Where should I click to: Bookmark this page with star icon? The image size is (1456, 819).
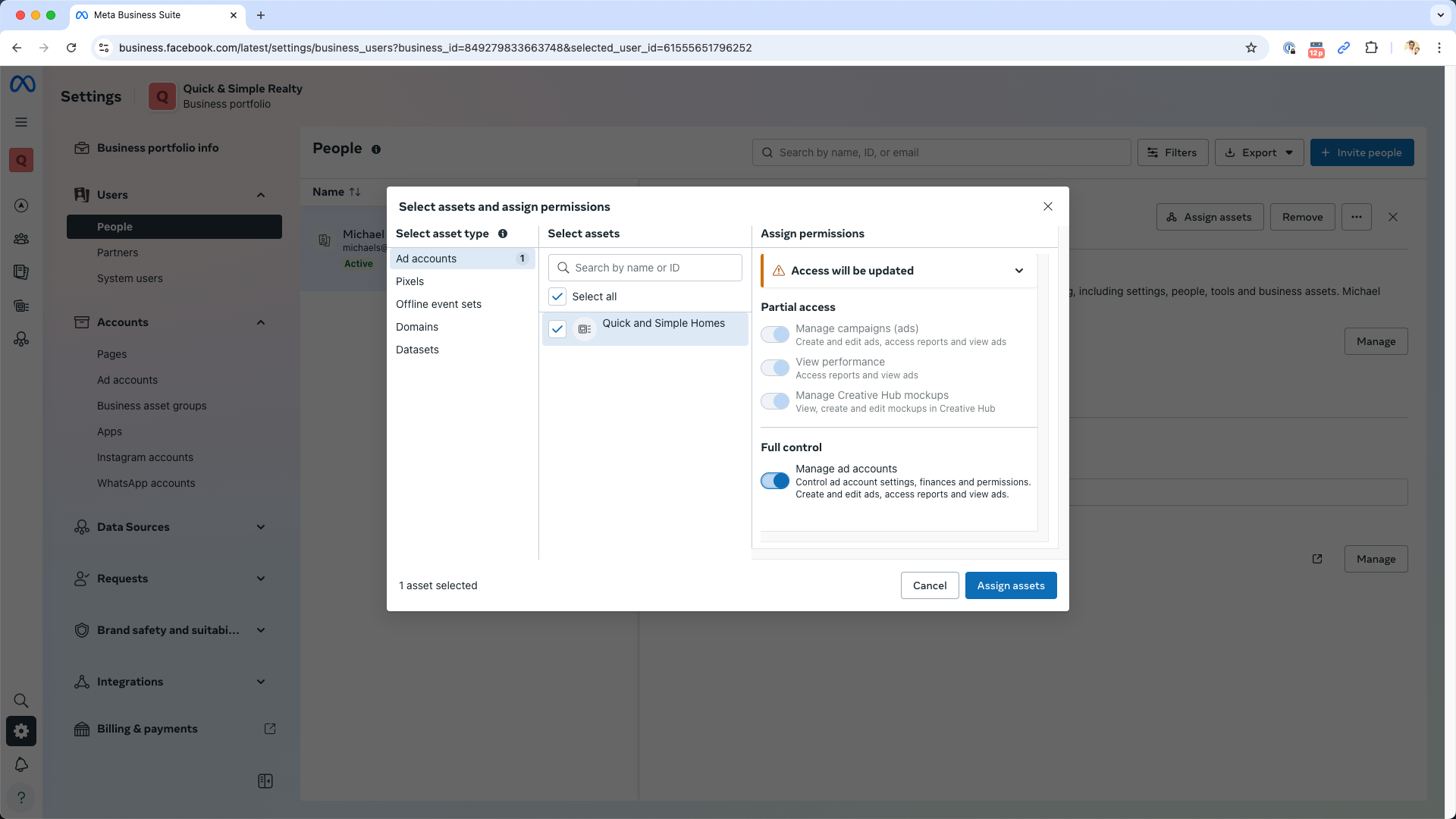coord(1251,48)
